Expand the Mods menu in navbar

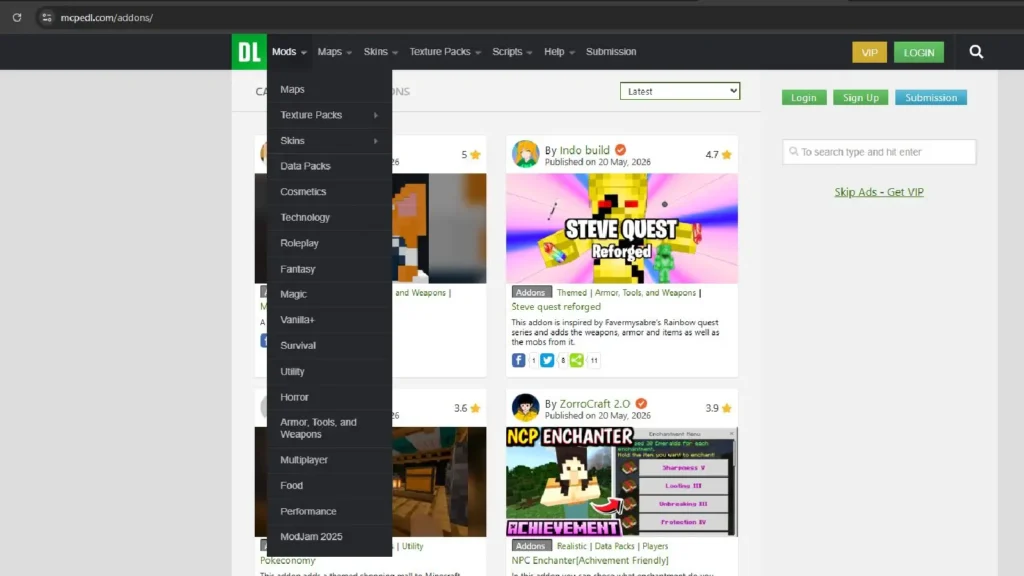(289, 52)
